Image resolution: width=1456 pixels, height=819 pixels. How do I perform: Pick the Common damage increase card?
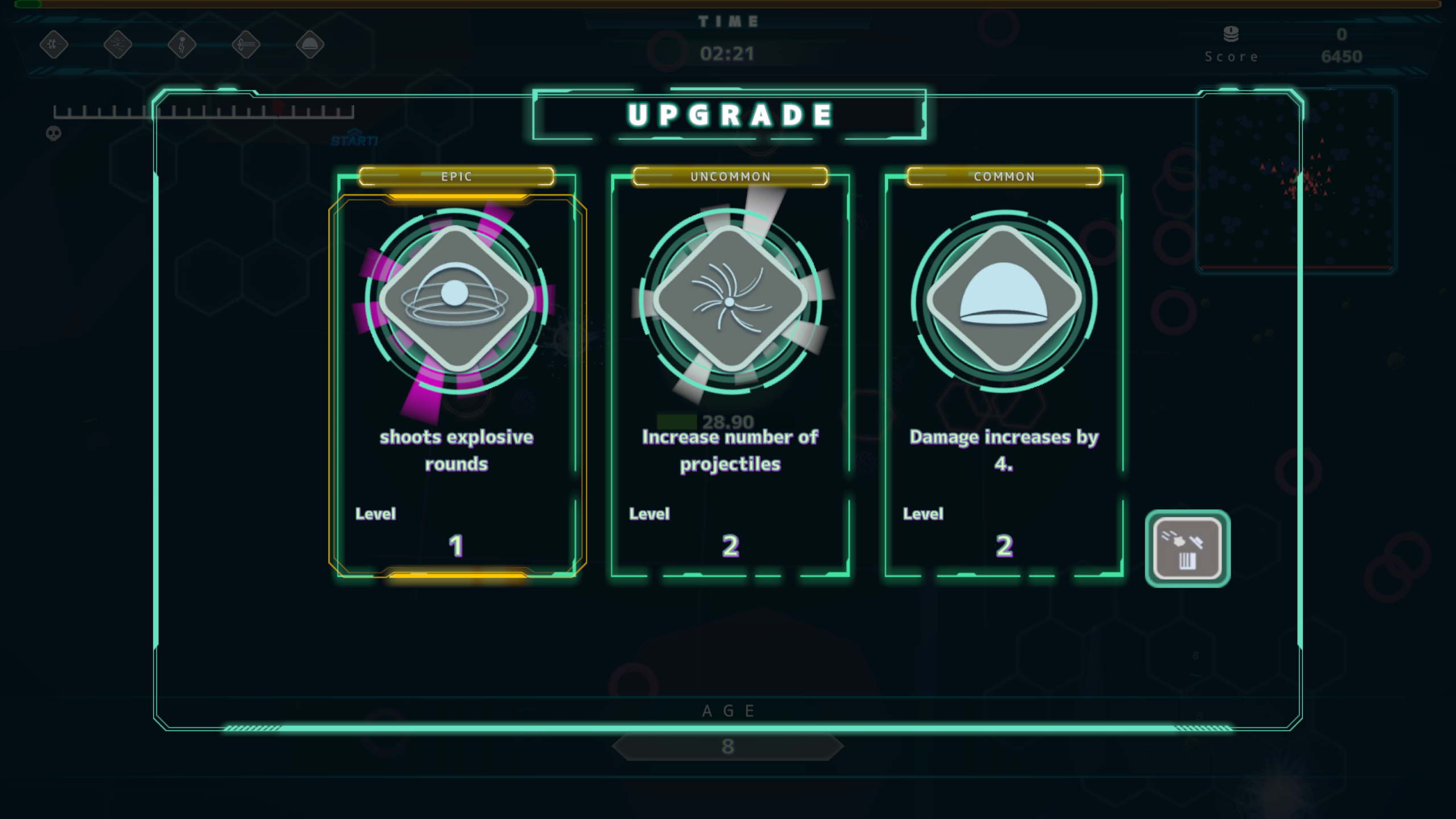[1004, 375]
